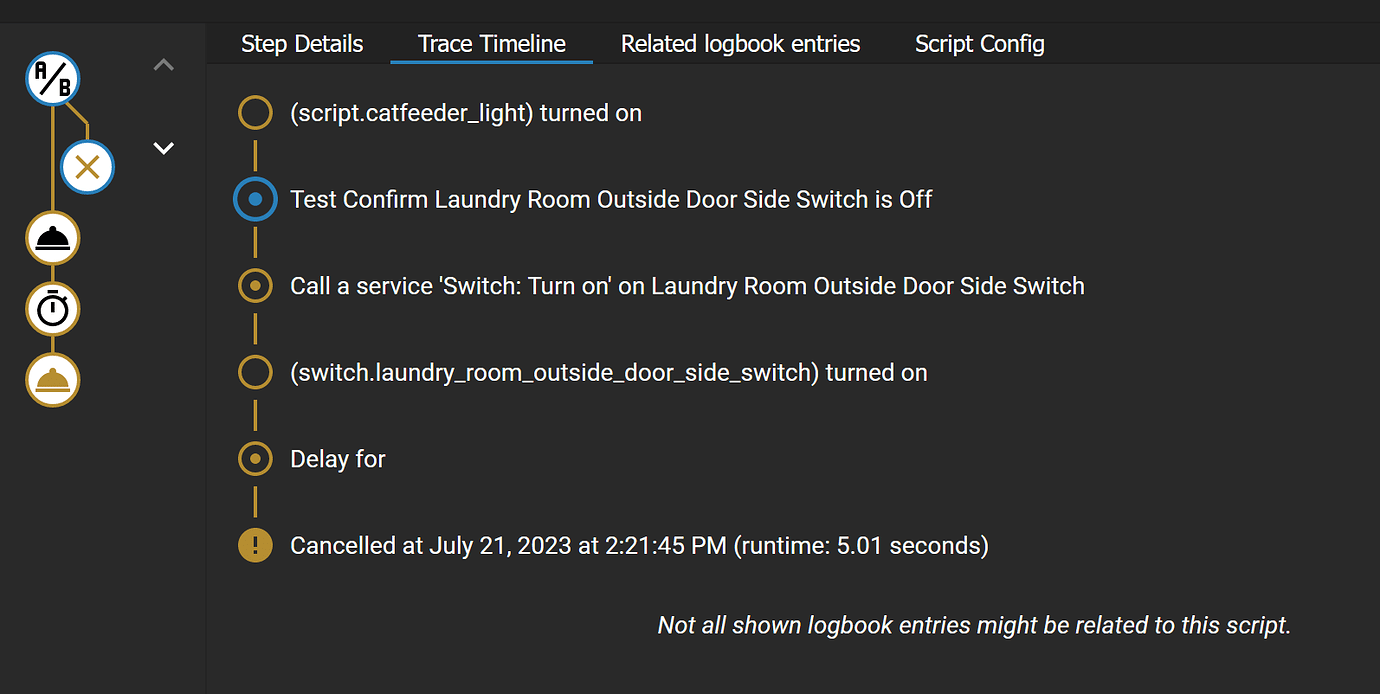The width and height of the screenshot is (1380, 694).
Task: Click the down chevron to view next trace
Action: pos(163,147)
